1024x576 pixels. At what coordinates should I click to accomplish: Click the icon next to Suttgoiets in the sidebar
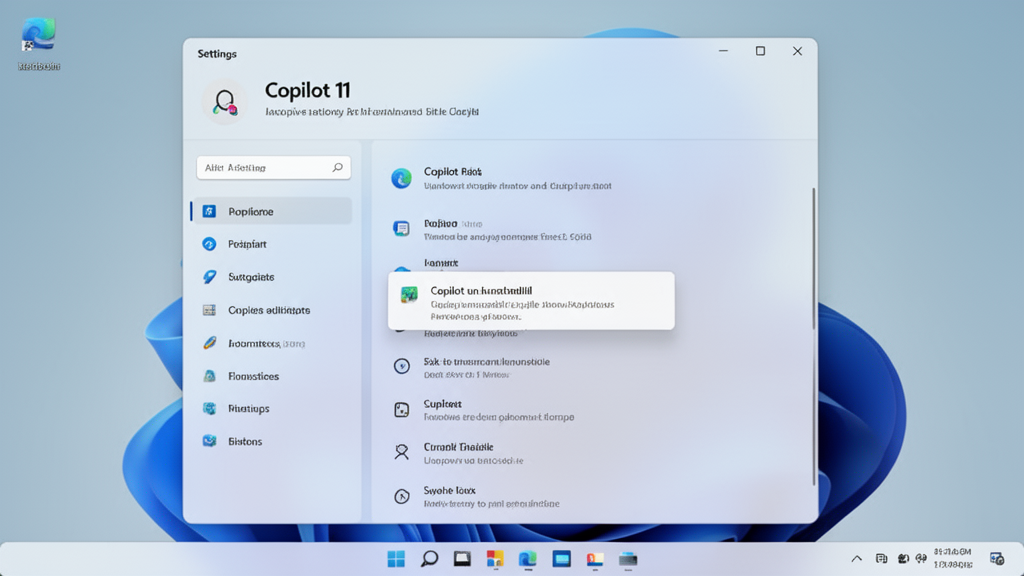point(209,277)
